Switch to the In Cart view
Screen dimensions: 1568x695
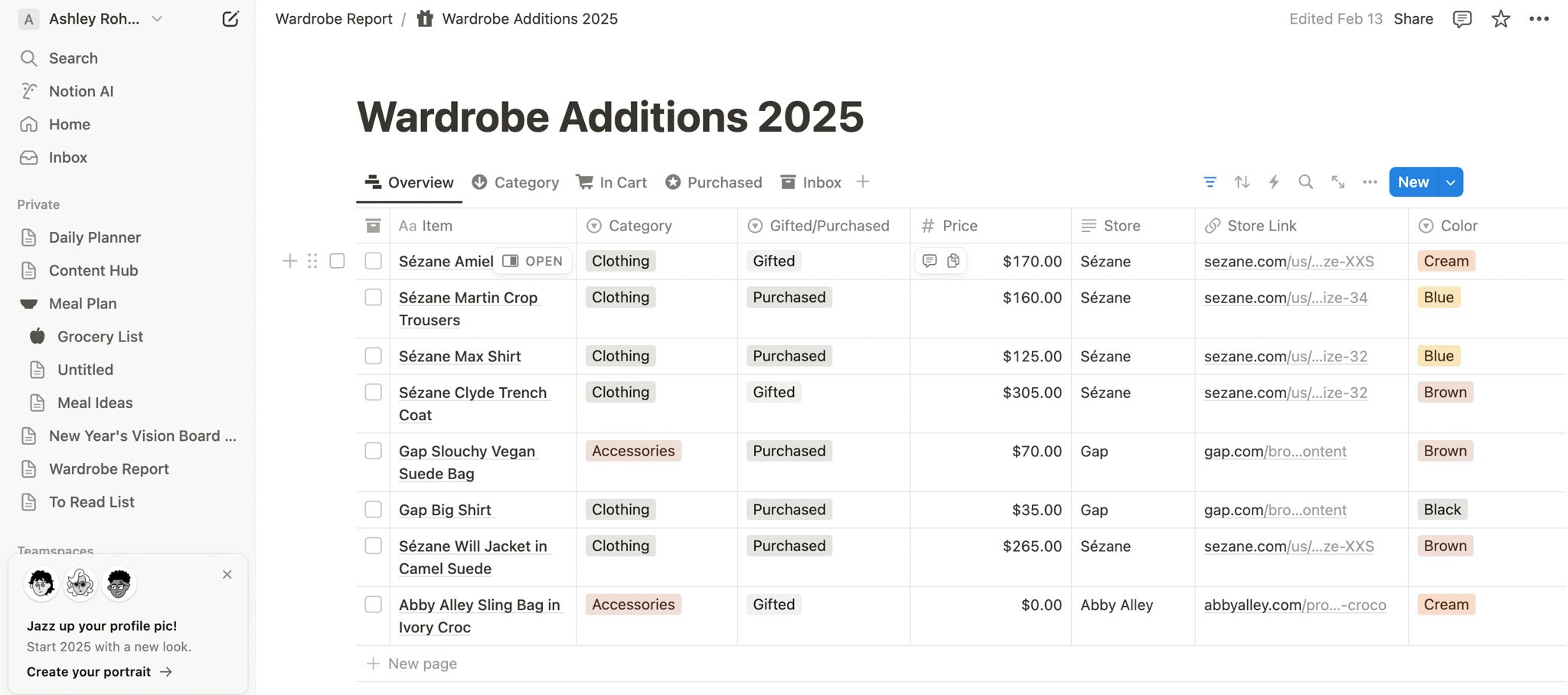pos(611,182)
